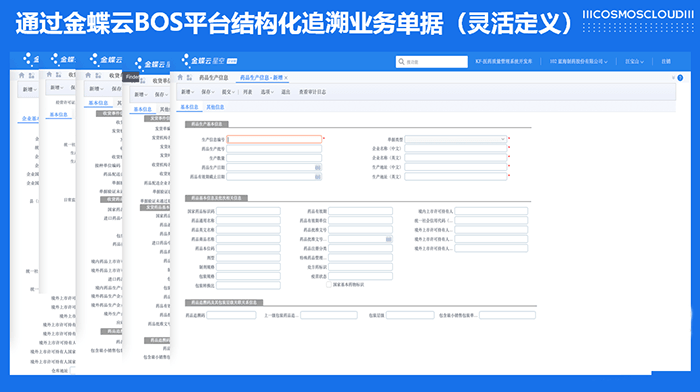The height and width of the screenshot is (392, 700).
Task: Click the 注销 link in the header
Action: (666, 62)
